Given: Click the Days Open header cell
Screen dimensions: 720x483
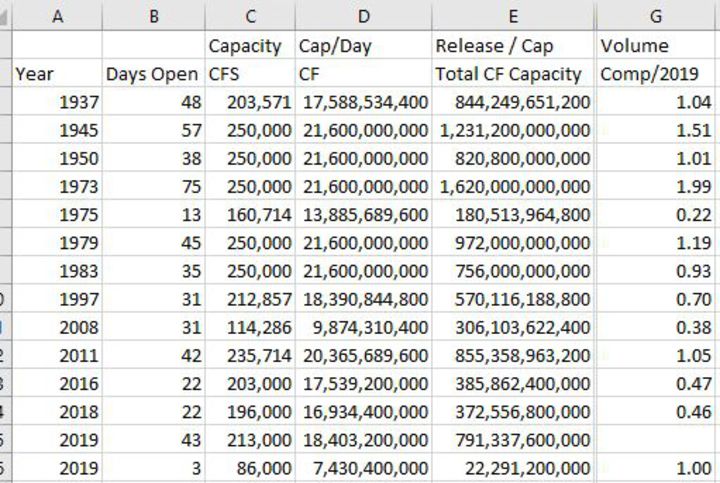Looking at the screenshot, I should click(153, 74).
